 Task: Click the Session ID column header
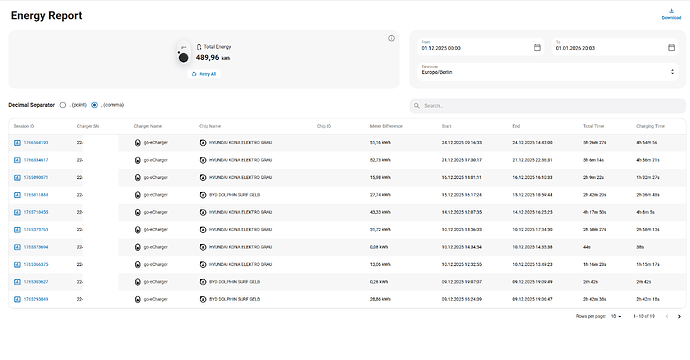[x=24, y=126]
